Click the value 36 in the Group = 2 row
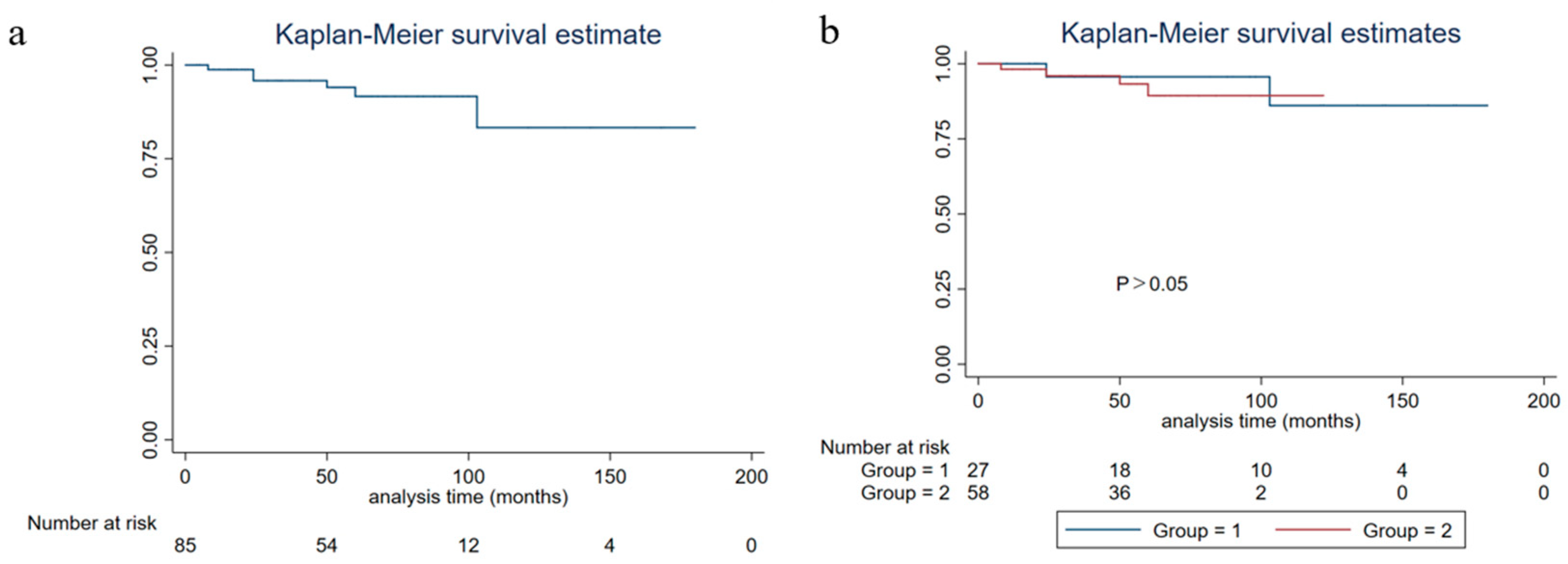The height and width of the screenshot is (564, 1568). click(1119, 493)
